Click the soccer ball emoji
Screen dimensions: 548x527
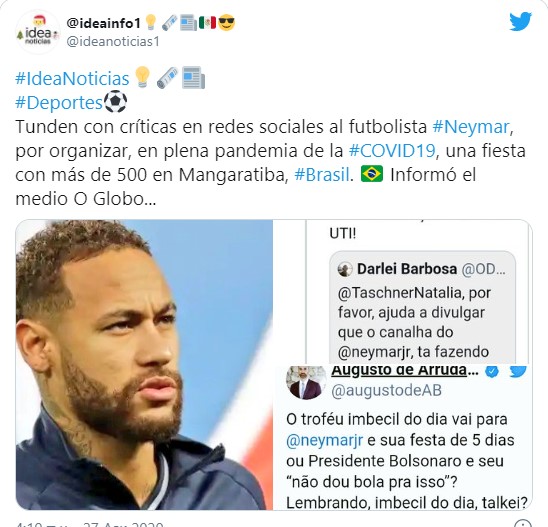click(115, 102)
